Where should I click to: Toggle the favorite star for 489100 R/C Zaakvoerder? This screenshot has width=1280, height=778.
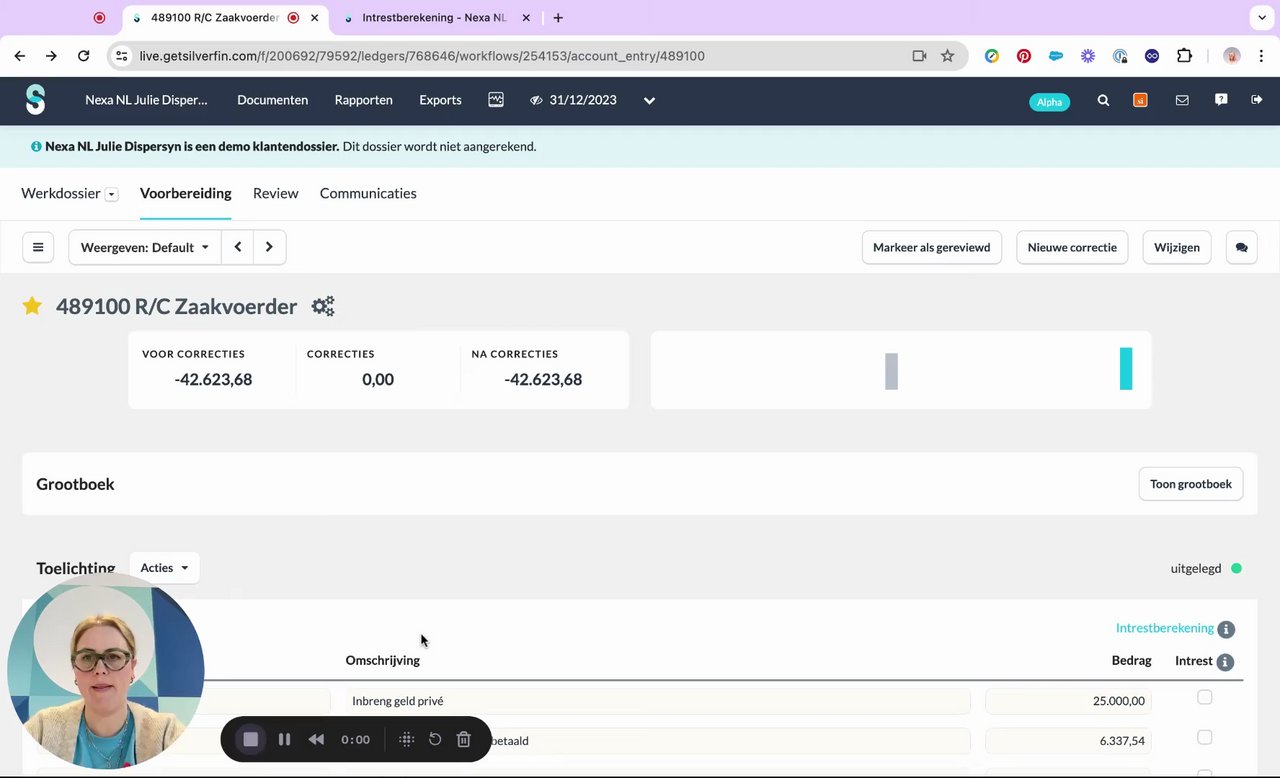[x=32, y=306]
